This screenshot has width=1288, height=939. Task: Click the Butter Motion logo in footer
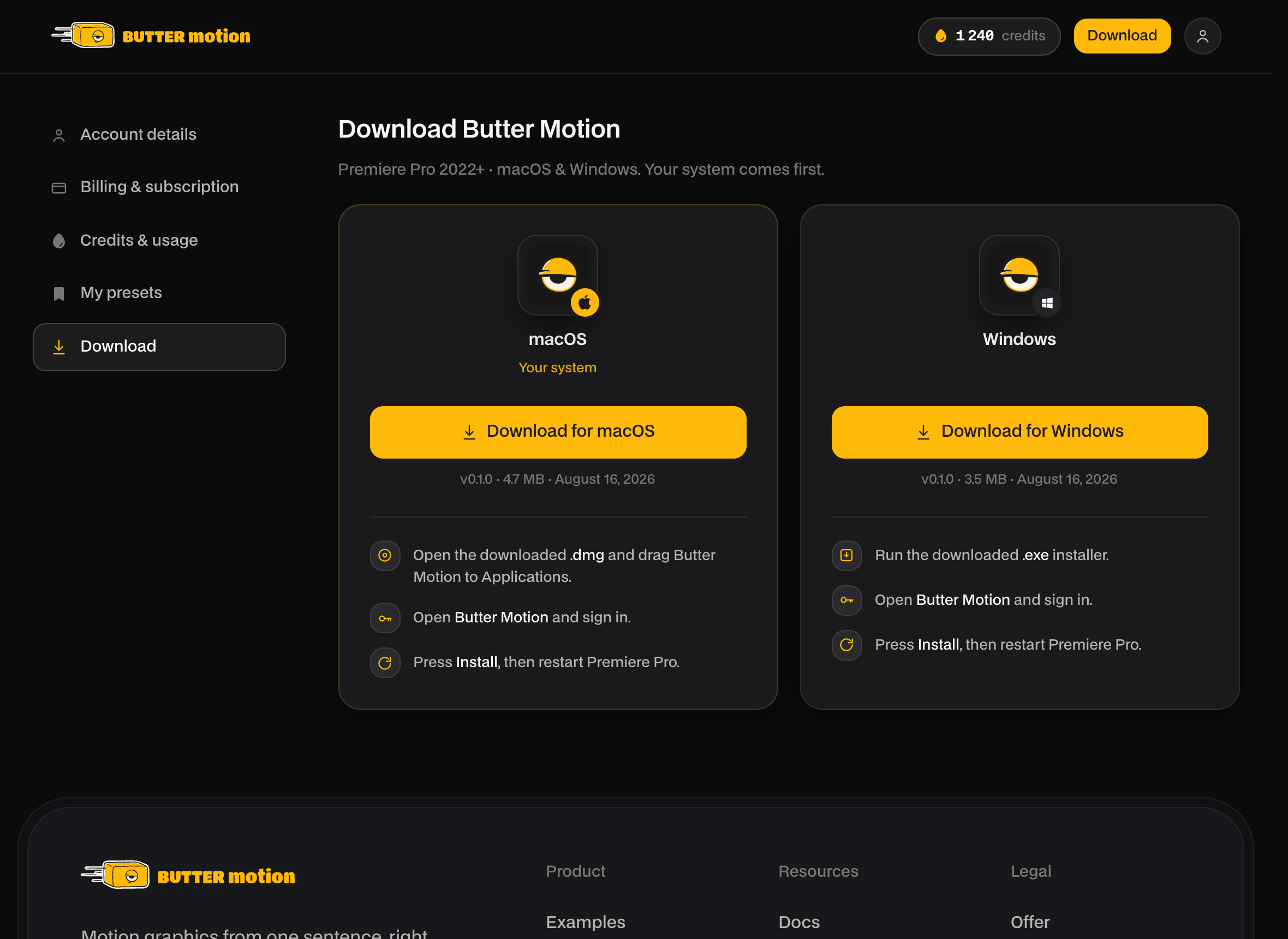(188, 875)
